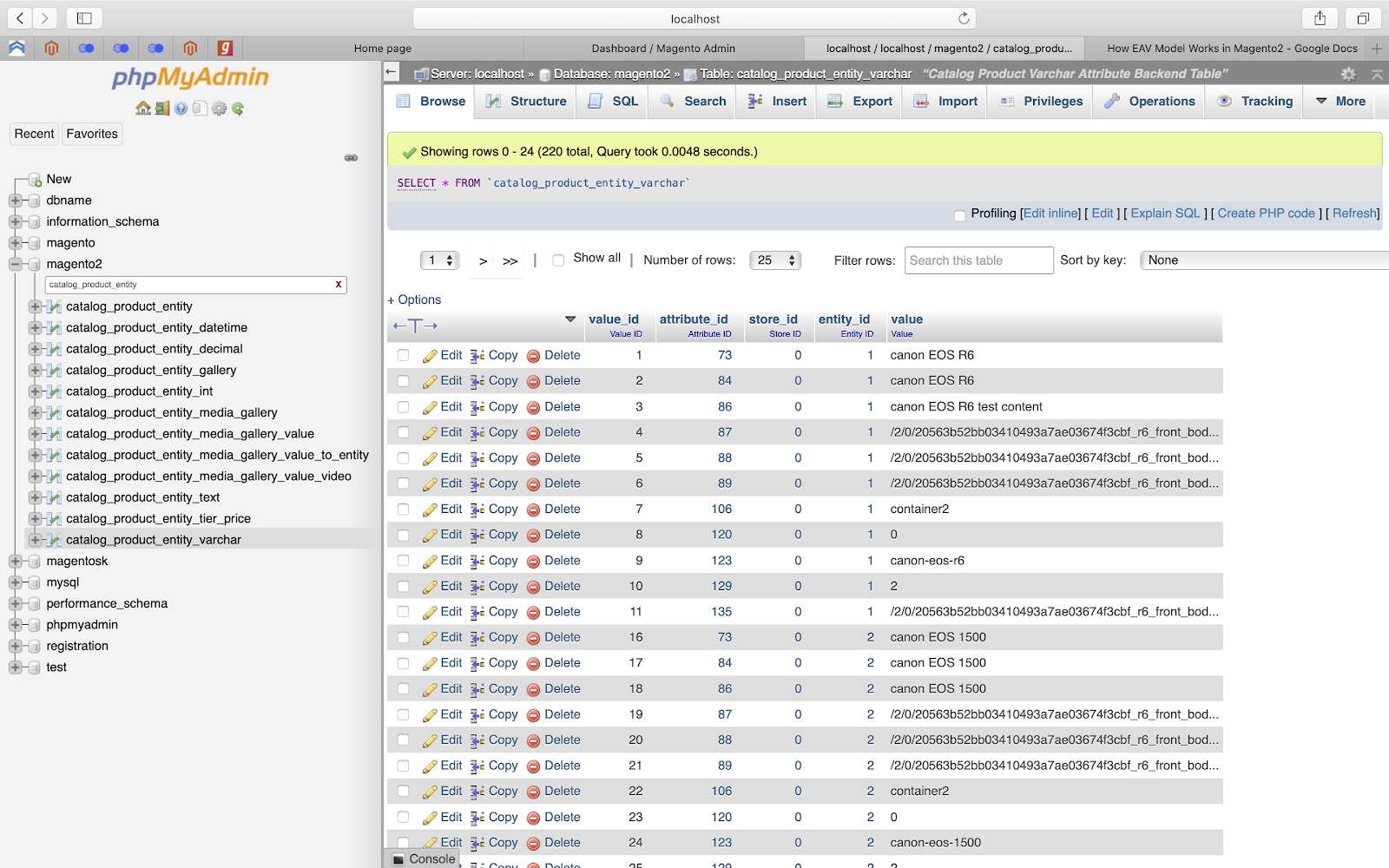The height and width of the screenshot is (868, 1389).
Task: Open navigation panel settings gear icon
Action: pyautogui.click(x=219, y=108)
